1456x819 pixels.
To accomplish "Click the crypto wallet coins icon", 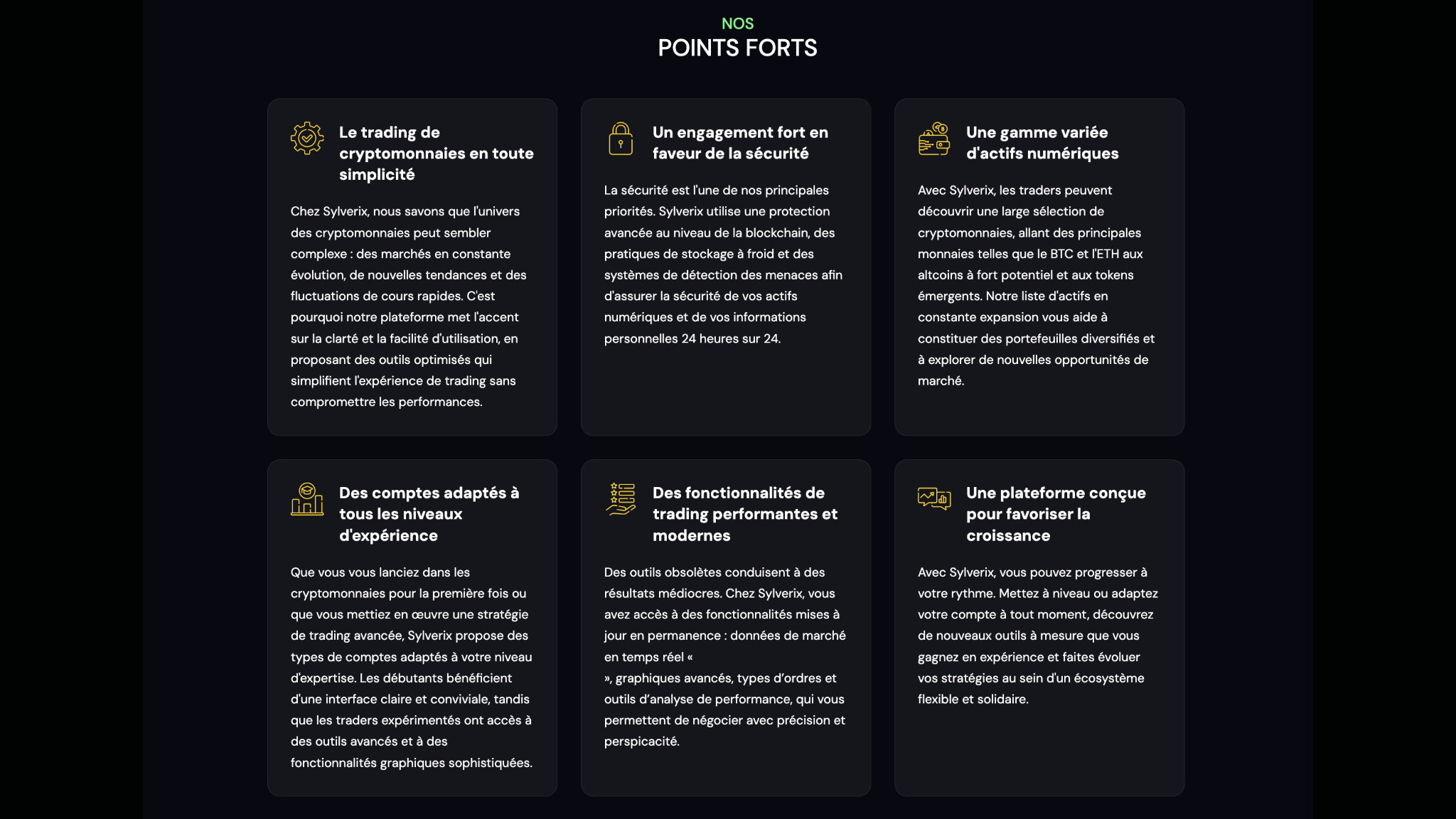I will tap(934, 138).
